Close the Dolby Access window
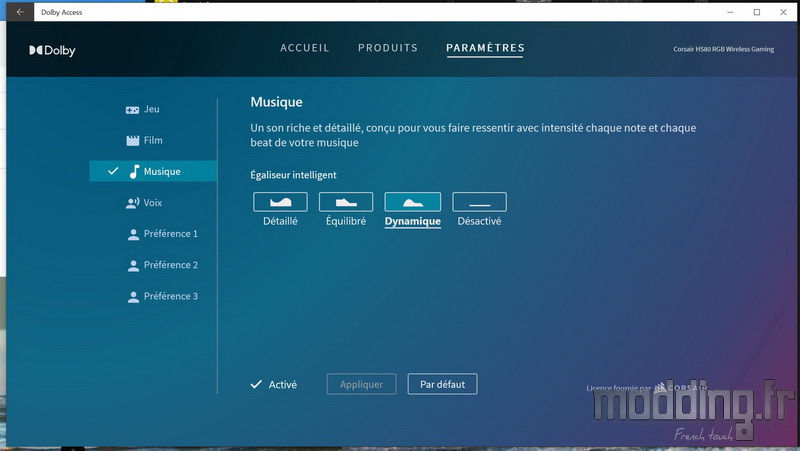Viewport: 800px width, 451px height. click(x=783, y=12)
